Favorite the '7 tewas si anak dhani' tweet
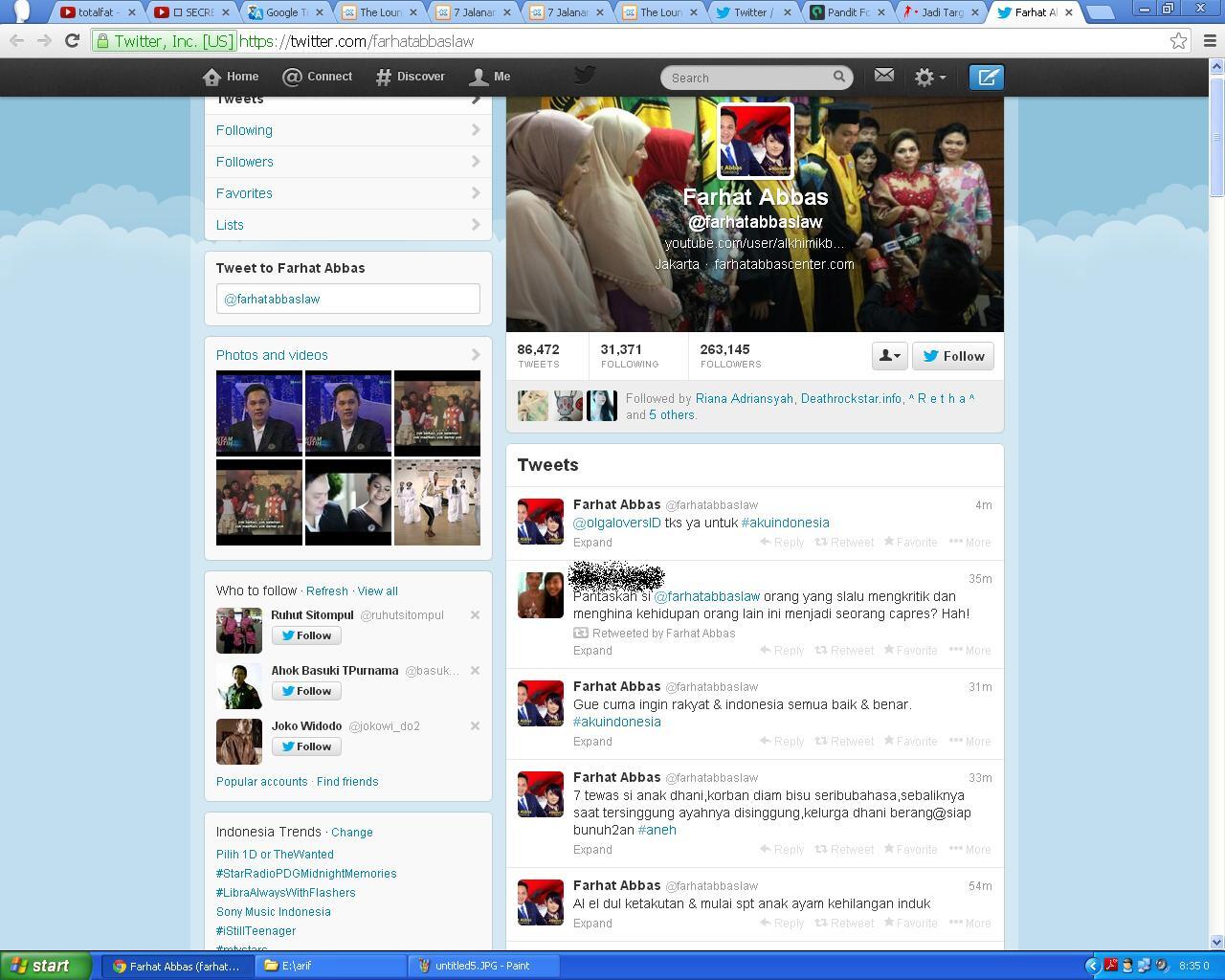The height and width of the screenshot is (980, 1225). [910, 850]
